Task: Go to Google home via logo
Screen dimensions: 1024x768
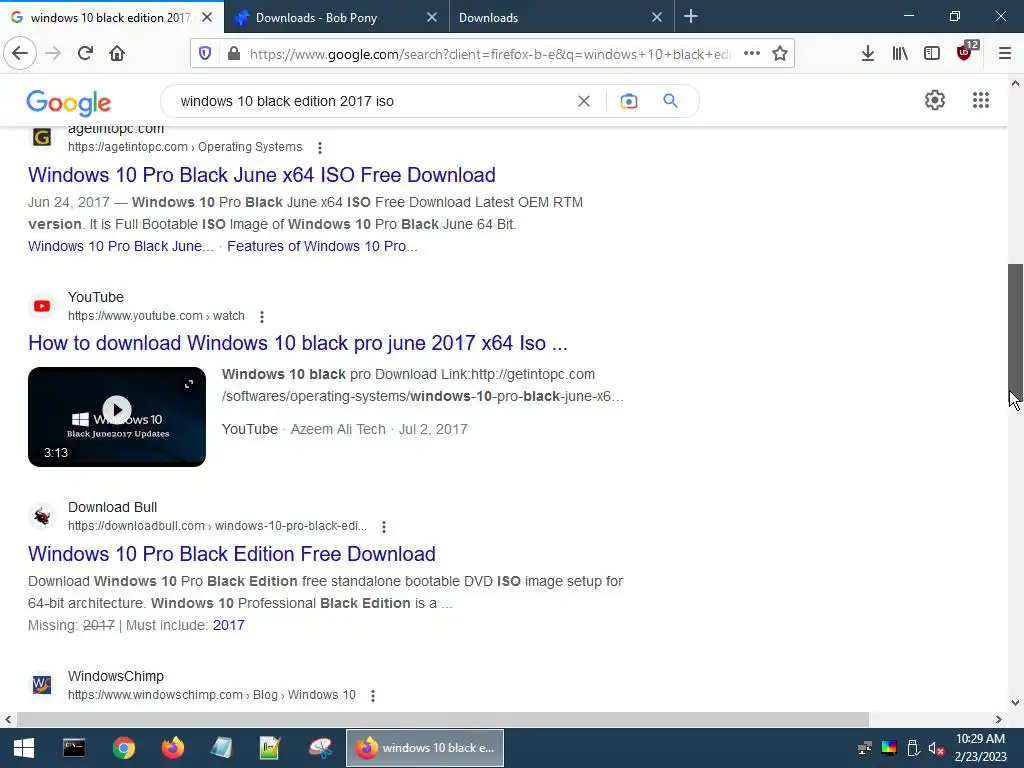Action: point(69,103)
